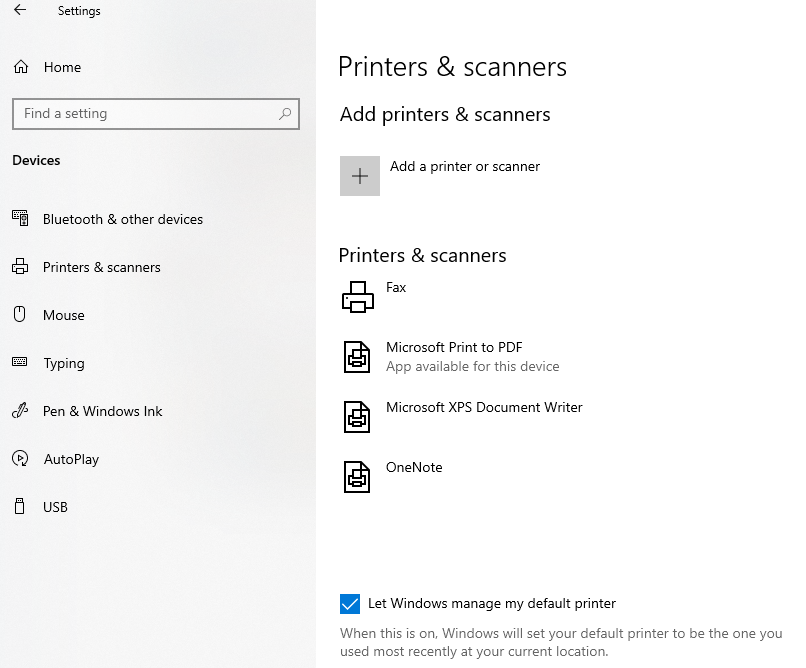Open the Typing settings page
This screenshot has width=806, height=668.
(64, 363)
